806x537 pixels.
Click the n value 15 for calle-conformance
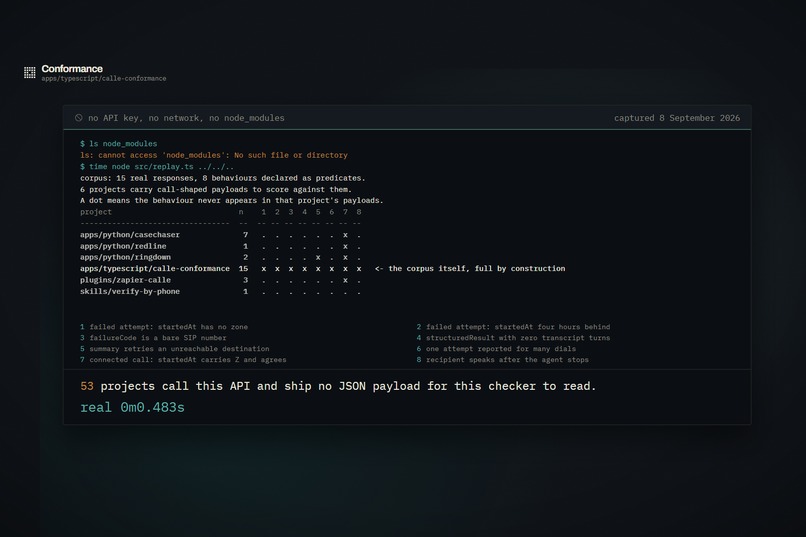[x=243, y=269]
